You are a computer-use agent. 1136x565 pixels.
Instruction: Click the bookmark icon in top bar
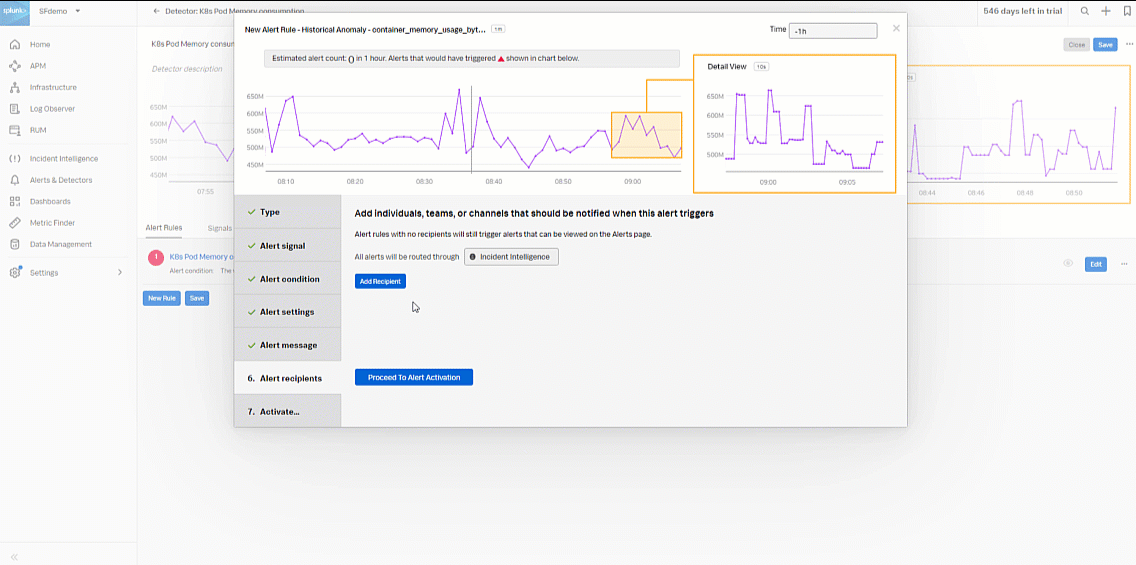pyautogui.click(x=1127, y=11)
